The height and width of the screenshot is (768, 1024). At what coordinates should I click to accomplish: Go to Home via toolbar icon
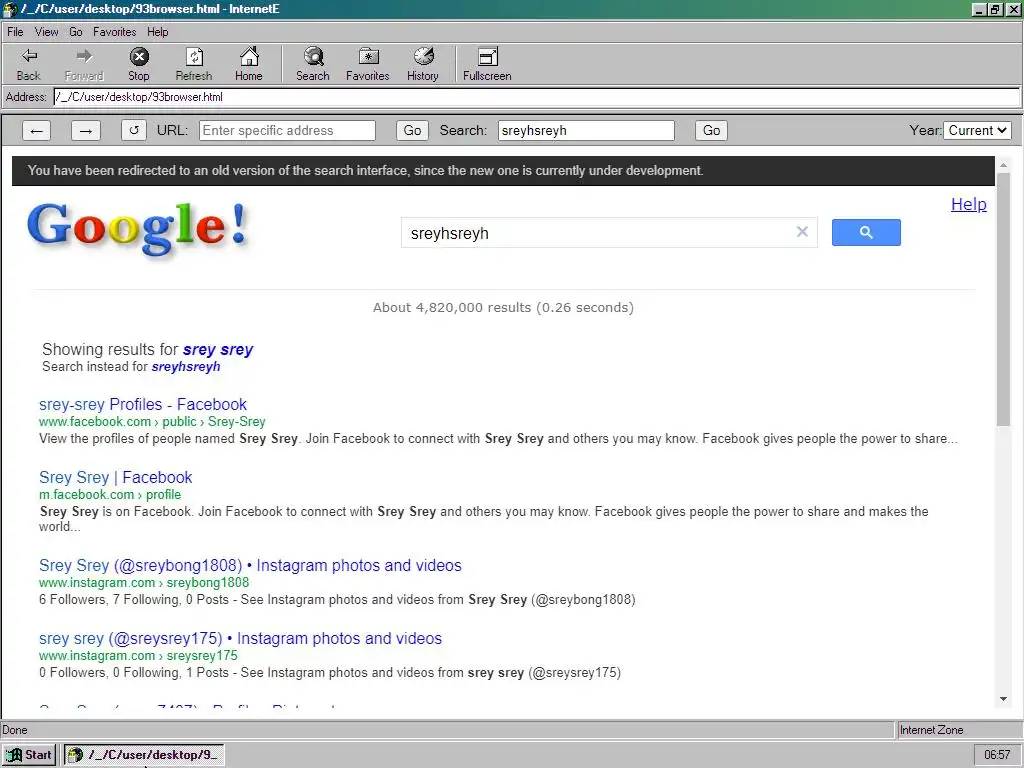pos(249,63)
